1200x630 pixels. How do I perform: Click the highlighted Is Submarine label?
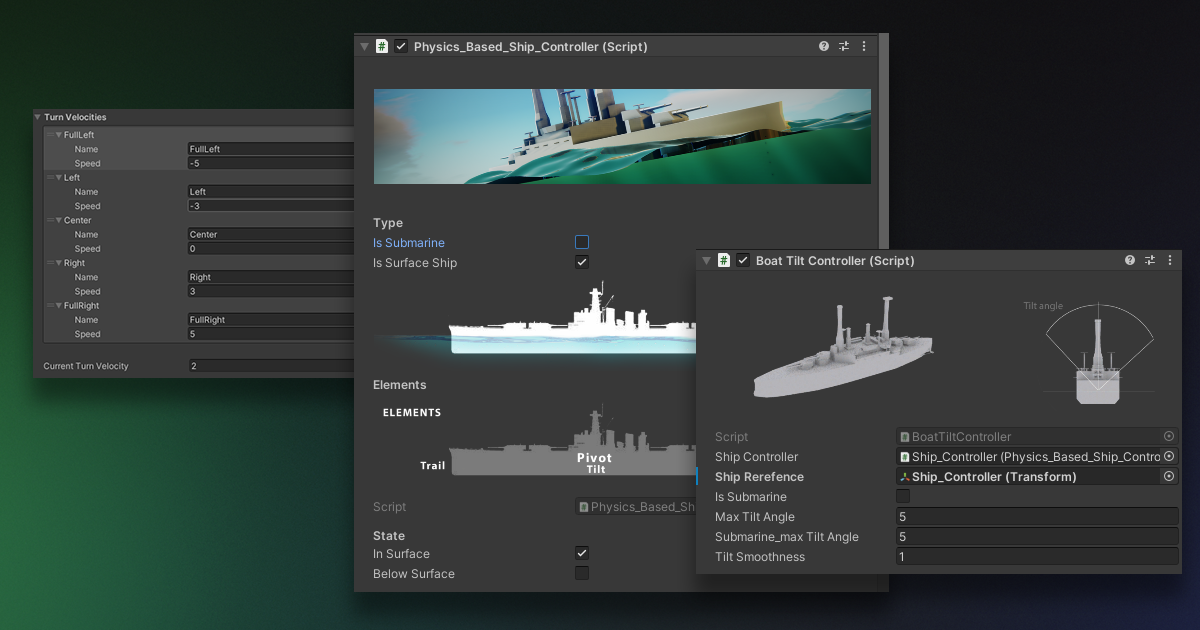[408, 242]
